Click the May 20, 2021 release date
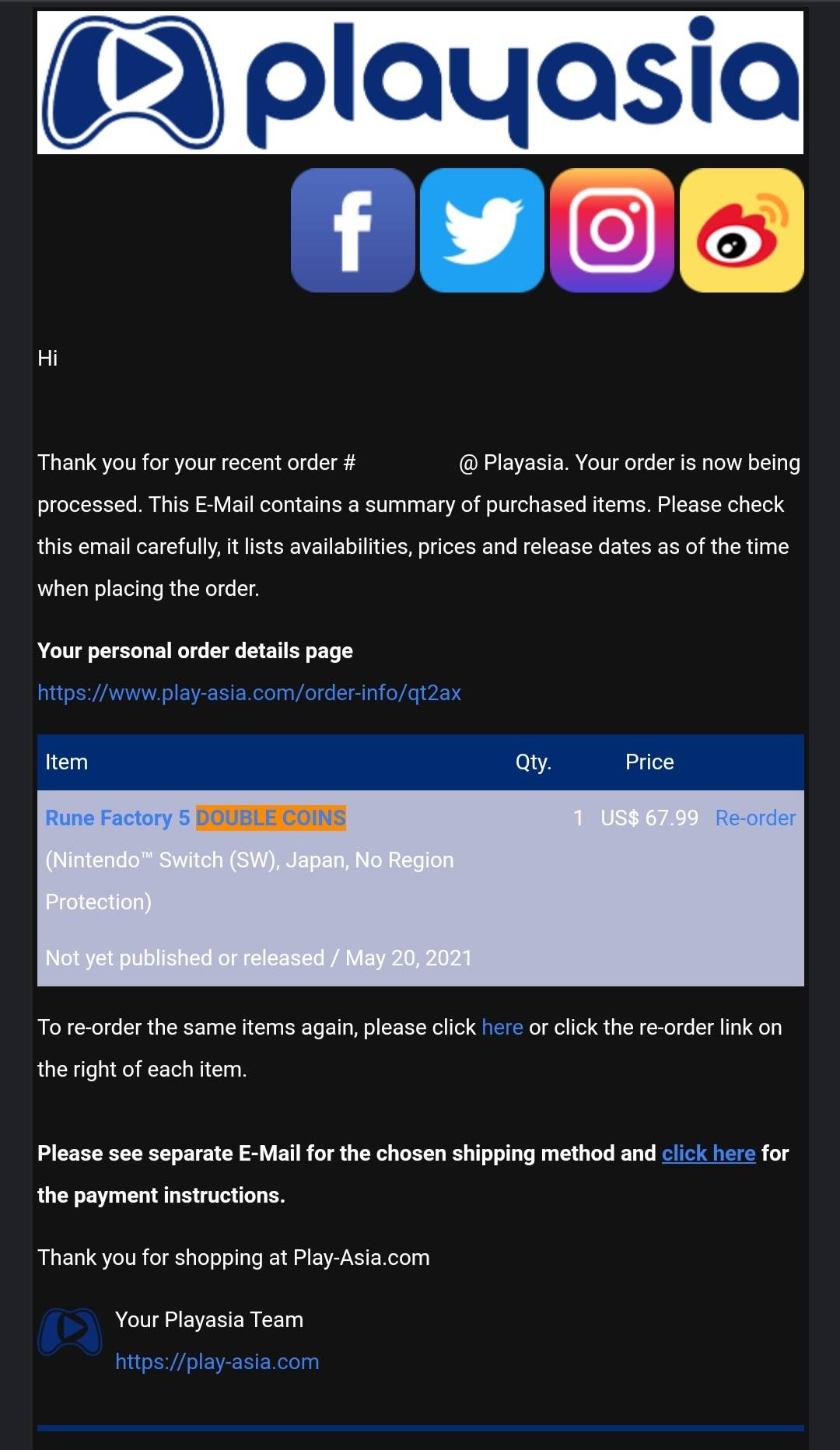Viewport: 840px width, 1450px height. point(408,958)
